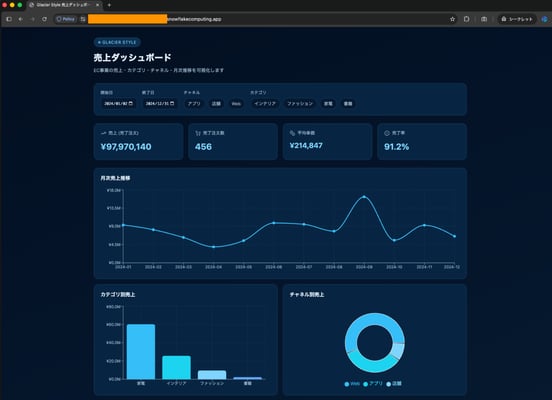552x400 pixels.
Task: Toggle the ファッション category filter chip
Action: click(x=300, y=104)
